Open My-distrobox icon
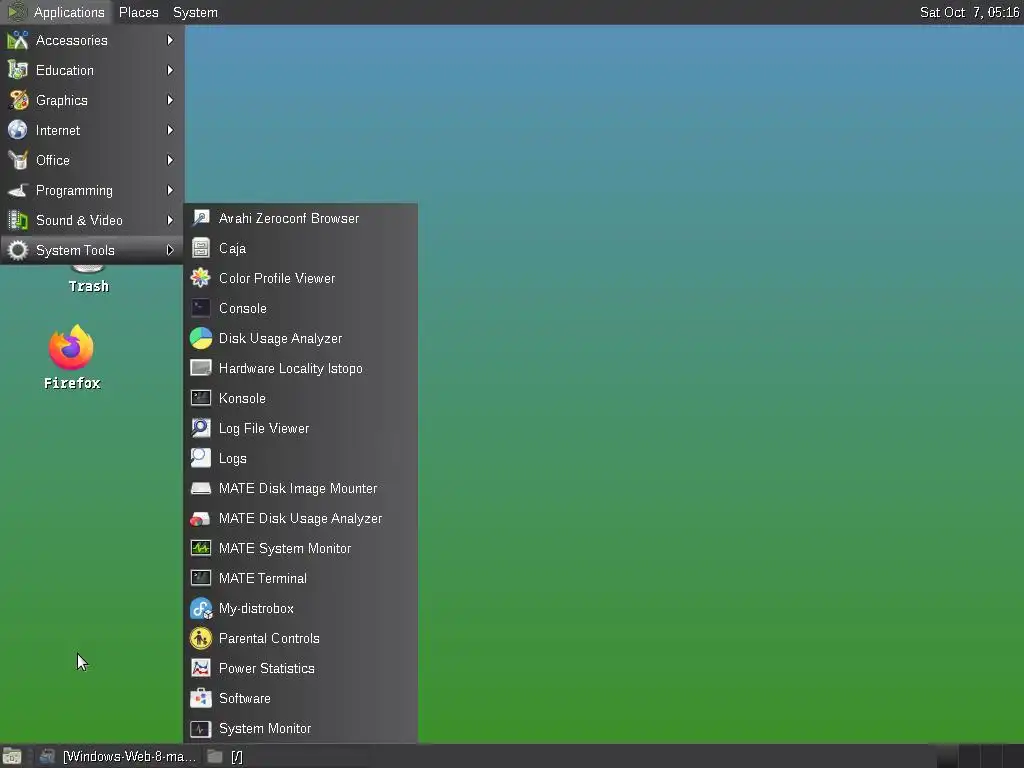 200,609
